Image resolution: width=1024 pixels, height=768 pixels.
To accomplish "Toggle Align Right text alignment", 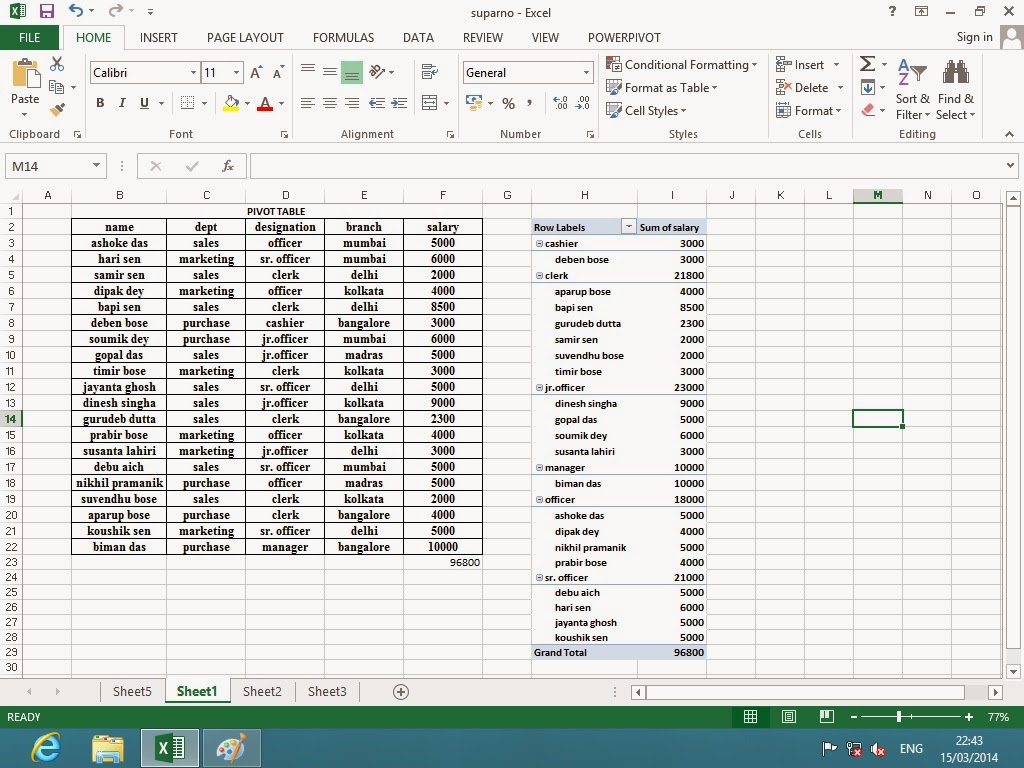I will coord(352,103).
